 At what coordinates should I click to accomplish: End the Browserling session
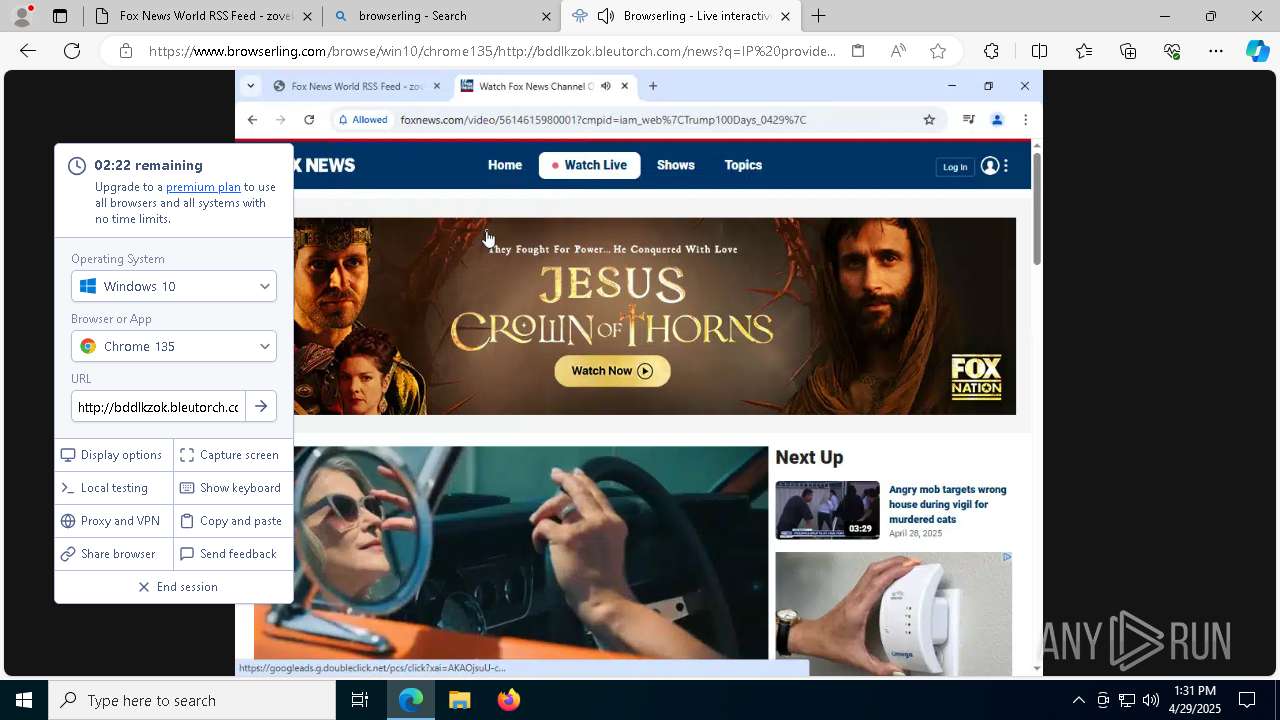178,587
